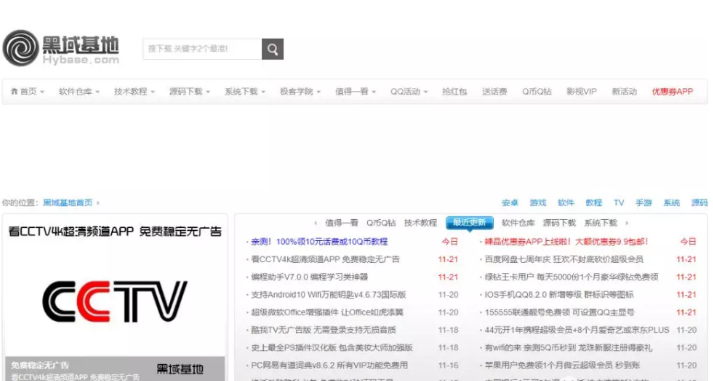Screen dimensions: 713x381
Task: Click the 黑域基地首页 breadcrumb link
Action: pos(67,202)
